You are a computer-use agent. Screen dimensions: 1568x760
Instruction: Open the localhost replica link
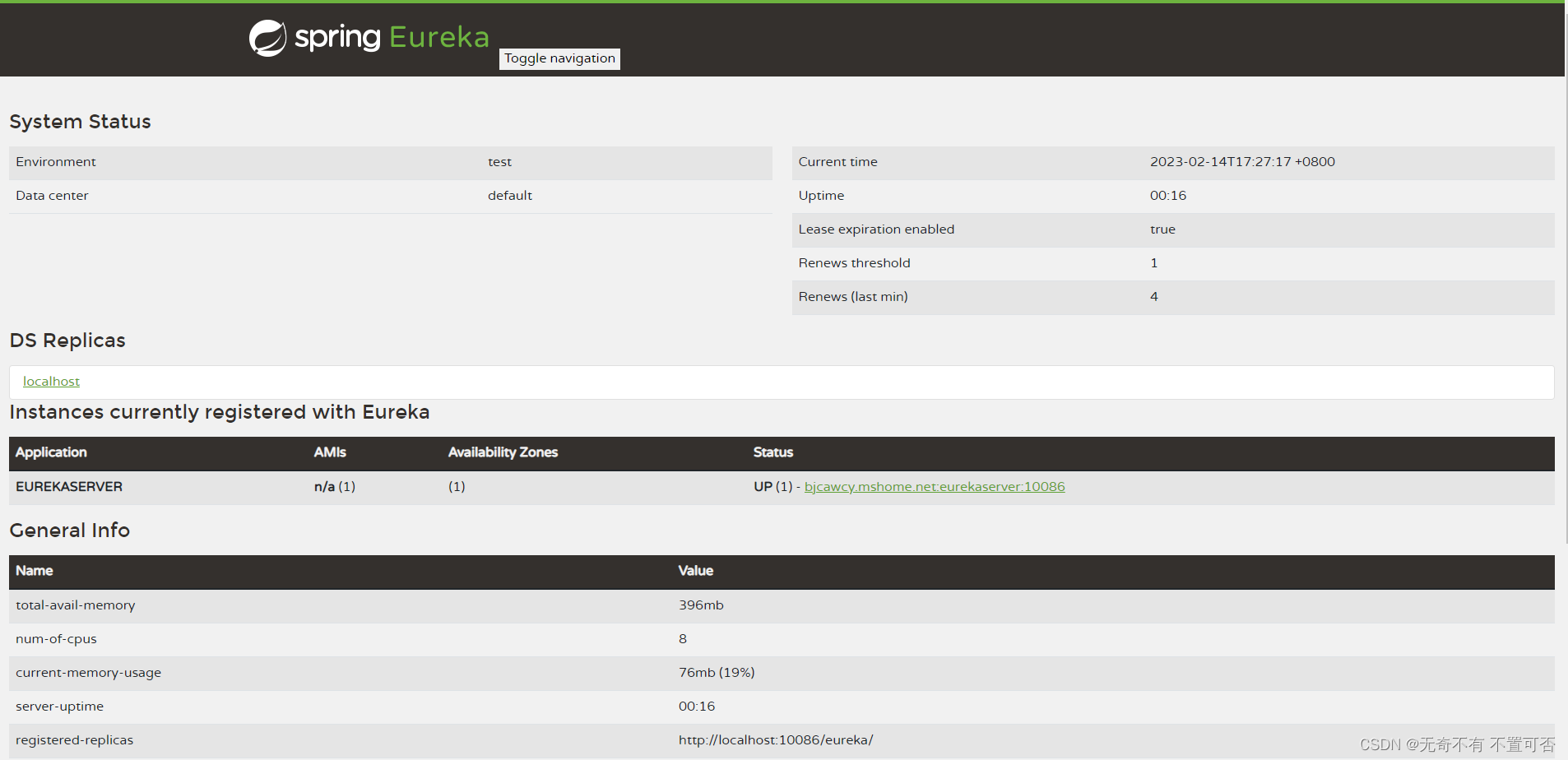pyautogui.click(x=51, y=382)
